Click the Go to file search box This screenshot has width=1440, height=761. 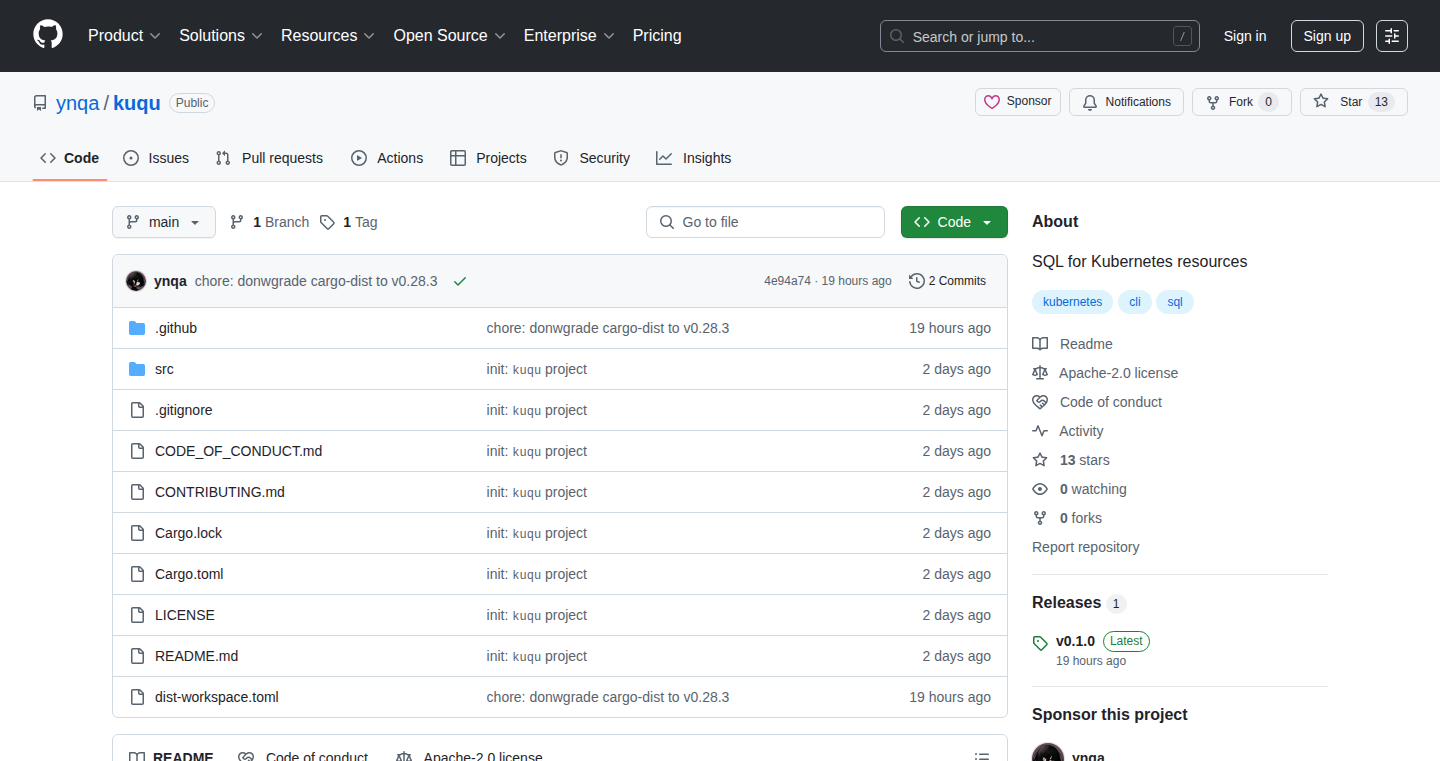[x=766, y=222]
